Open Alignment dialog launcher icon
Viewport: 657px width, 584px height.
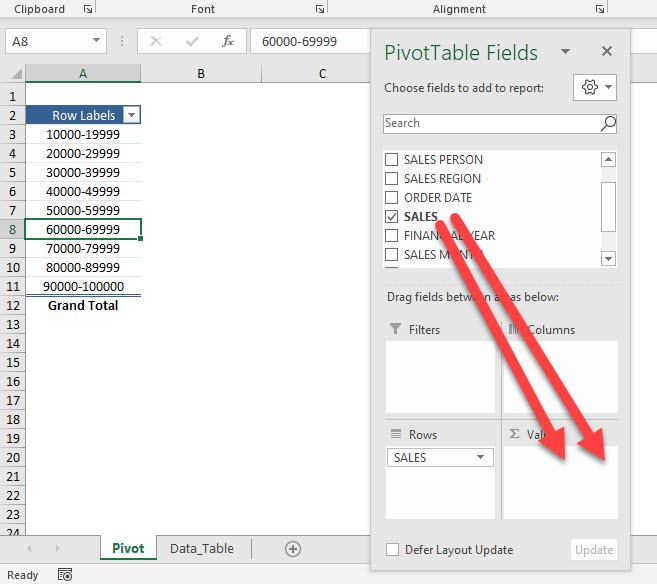(x=600, y=9)
